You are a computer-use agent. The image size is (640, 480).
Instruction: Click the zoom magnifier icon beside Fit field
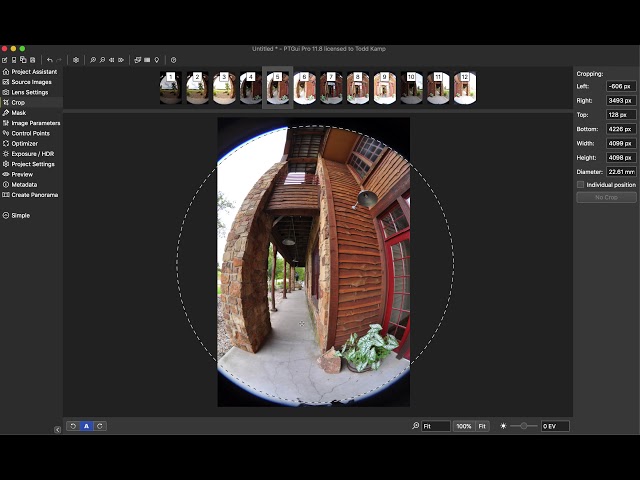click(416, 426)
